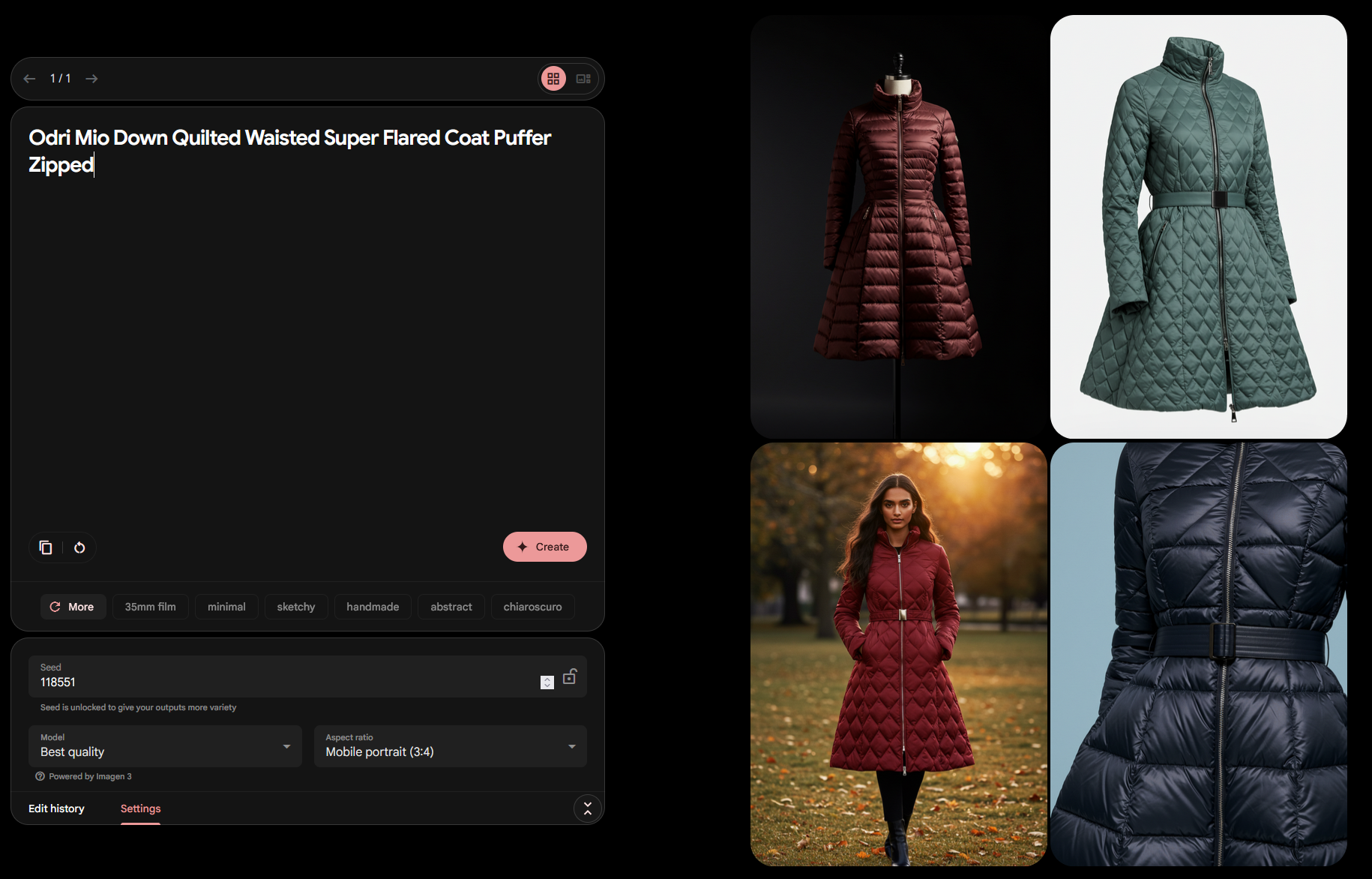Reset the prompt with the restart icon
Image resolution: width=1372 pixels, height=879 pixels.
(x=79, y=547)
